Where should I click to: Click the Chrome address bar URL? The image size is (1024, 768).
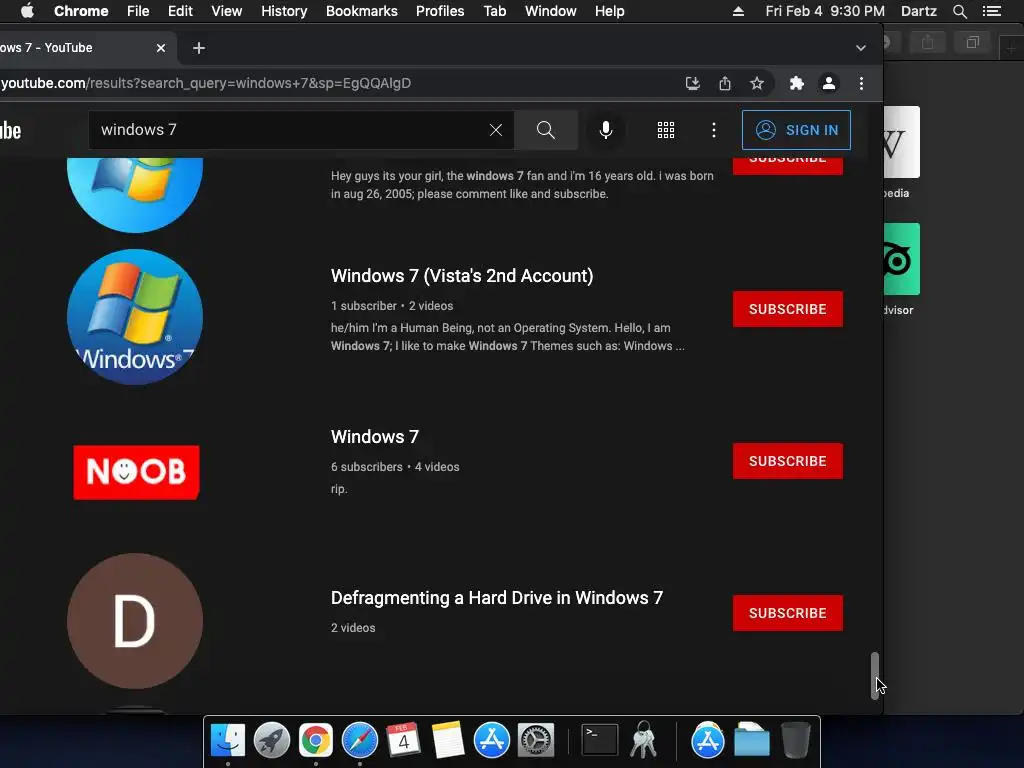click(x=206, y=83)
